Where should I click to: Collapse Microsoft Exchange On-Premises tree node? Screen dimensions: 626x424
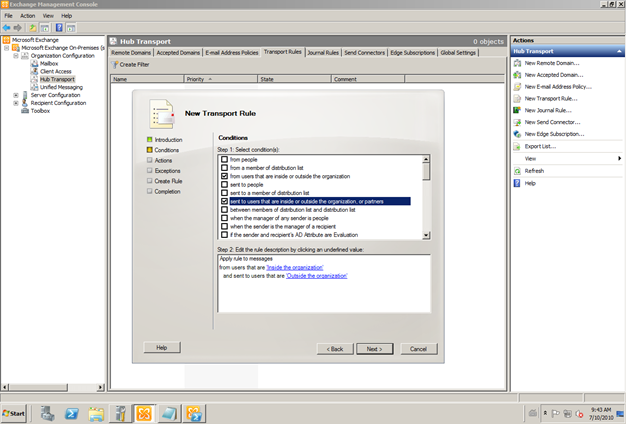(6, 48)
